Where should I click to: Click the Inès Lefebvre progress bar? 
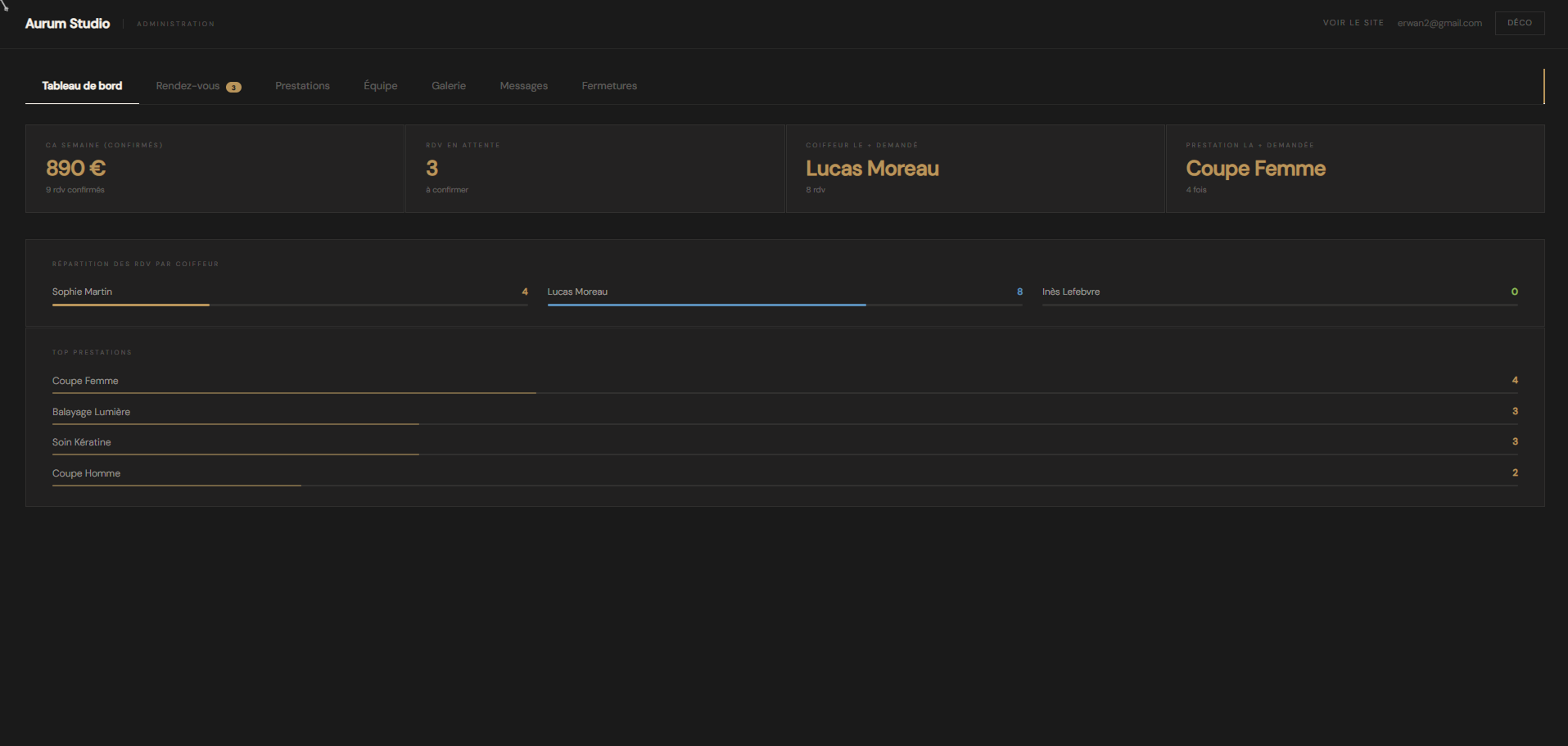coord(1280,305)
